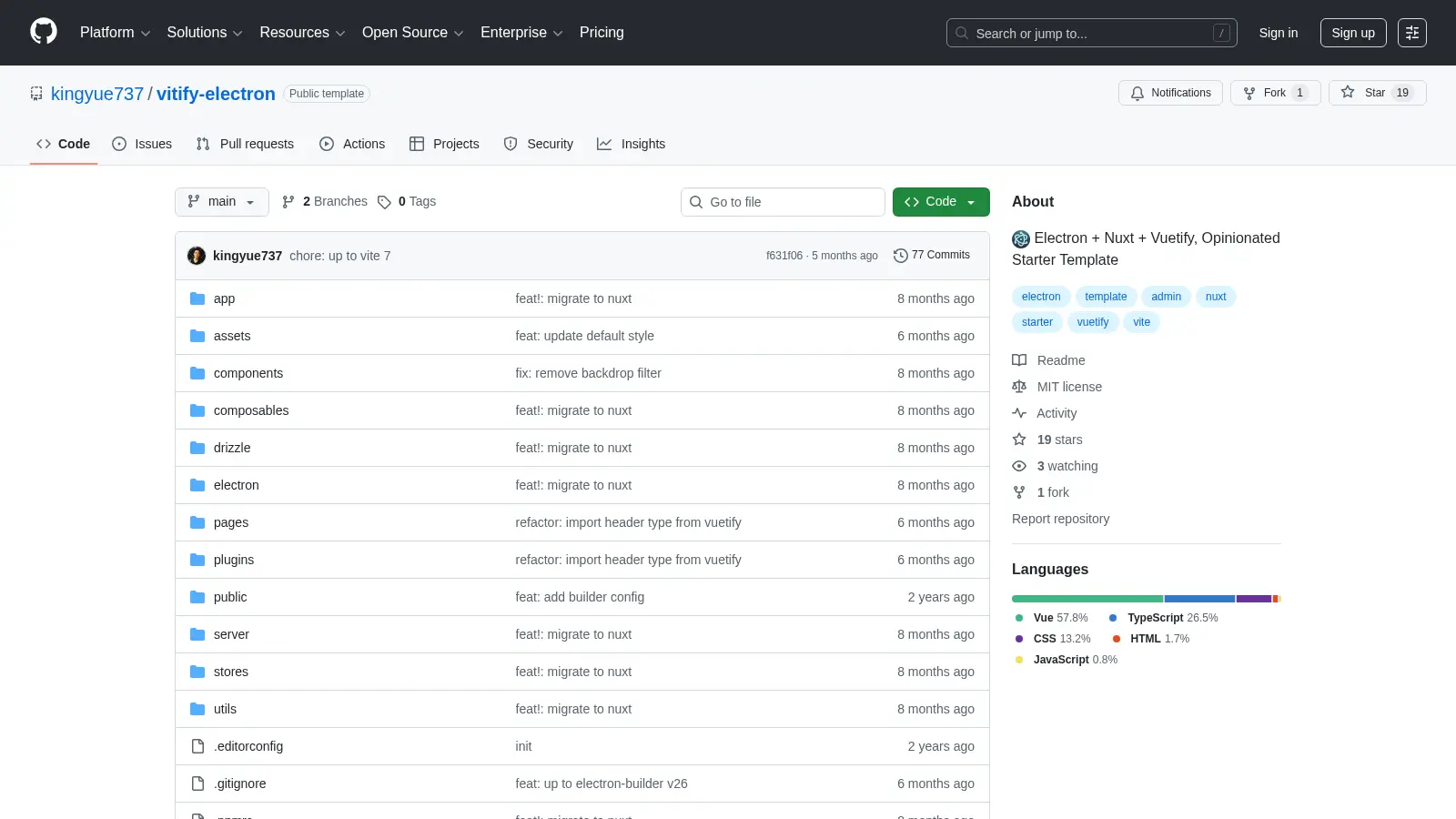The height and width of the screenshot is (819, 1456).
Task: Click the Fork icon button
Action: pos(1249,93)
